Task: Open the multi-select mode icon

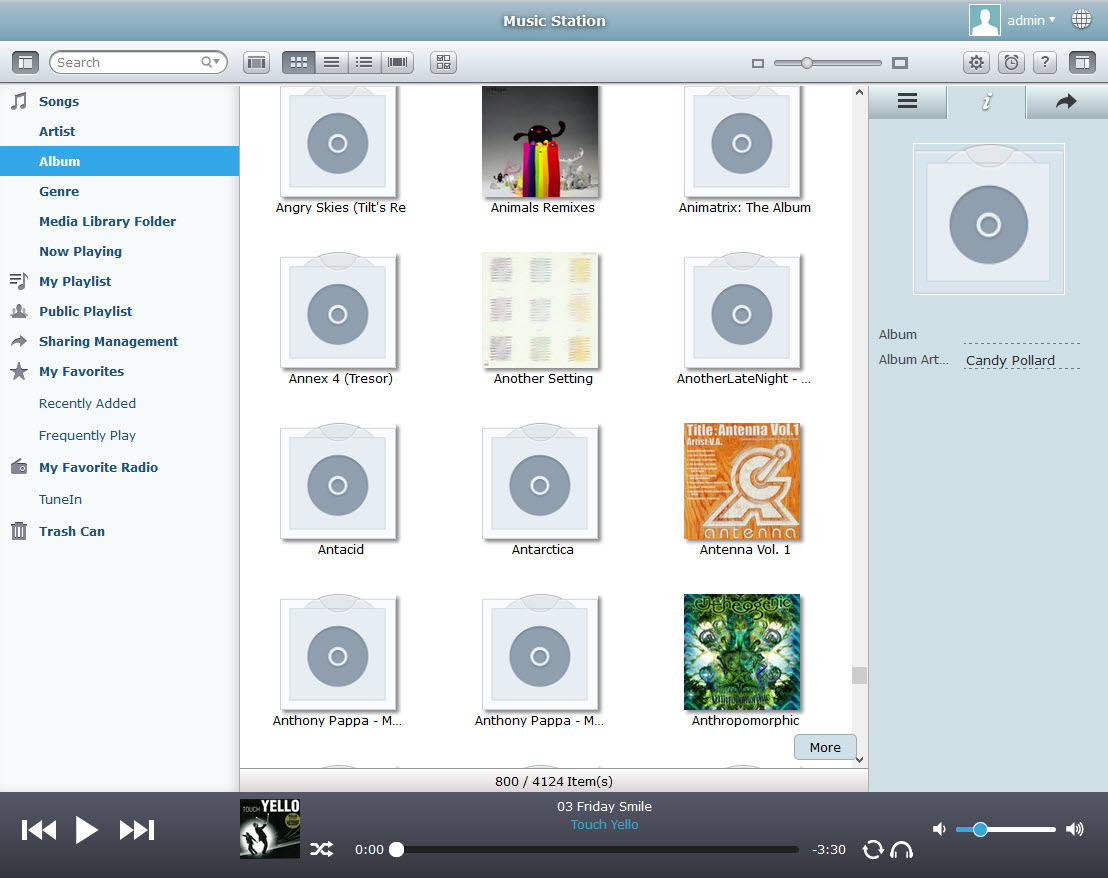Action: tap(444, 62)
